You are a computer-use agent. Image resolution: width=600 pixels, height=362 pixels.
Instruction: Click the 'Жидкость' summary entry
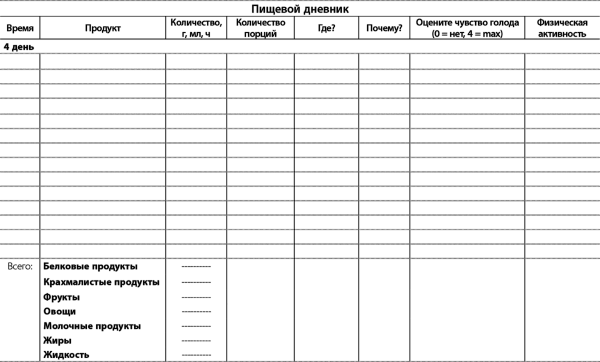[66, 355]
